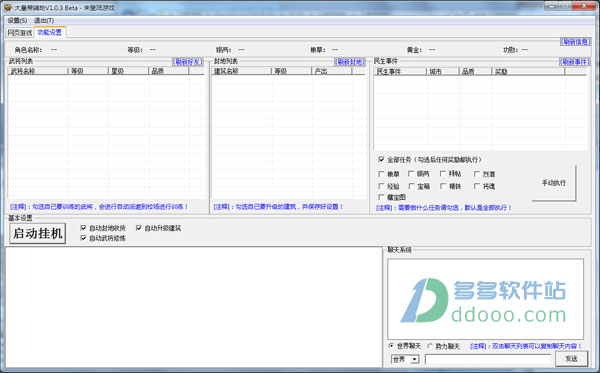600x373 pixels.
Task: Select the 势力聊天 radio button
Action: point(430,346)
